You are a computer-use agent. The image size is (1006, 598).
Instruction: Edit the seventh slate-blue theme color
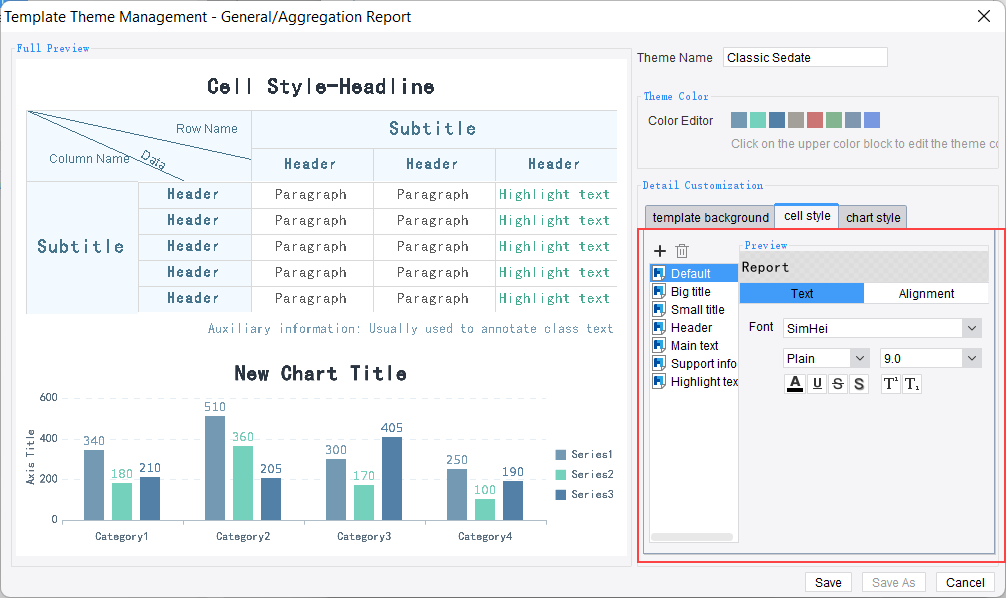[853, 120]
